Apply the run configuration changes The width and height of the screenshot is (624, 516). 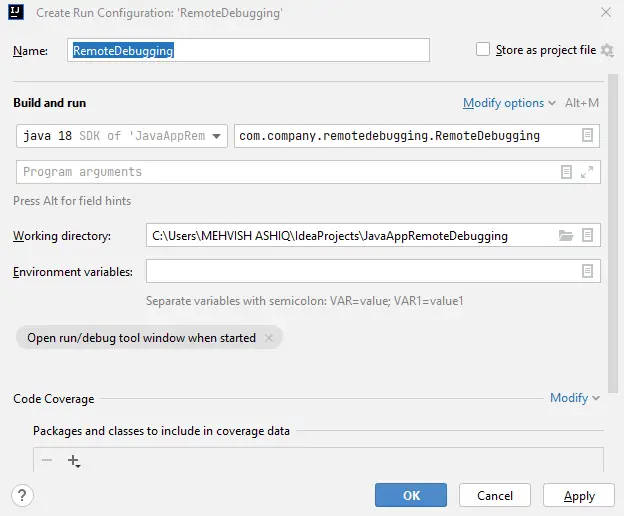[x=579, y=495]
